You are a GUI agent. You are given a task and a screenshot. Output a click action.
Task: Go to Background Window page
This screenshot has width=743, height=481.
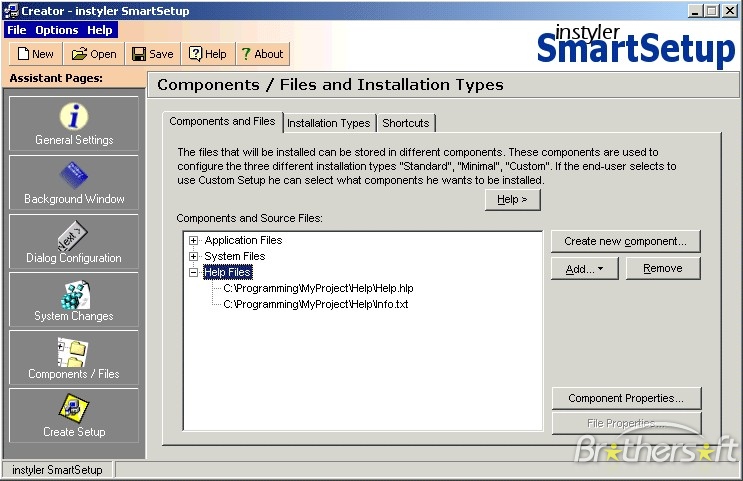(74, 182)
